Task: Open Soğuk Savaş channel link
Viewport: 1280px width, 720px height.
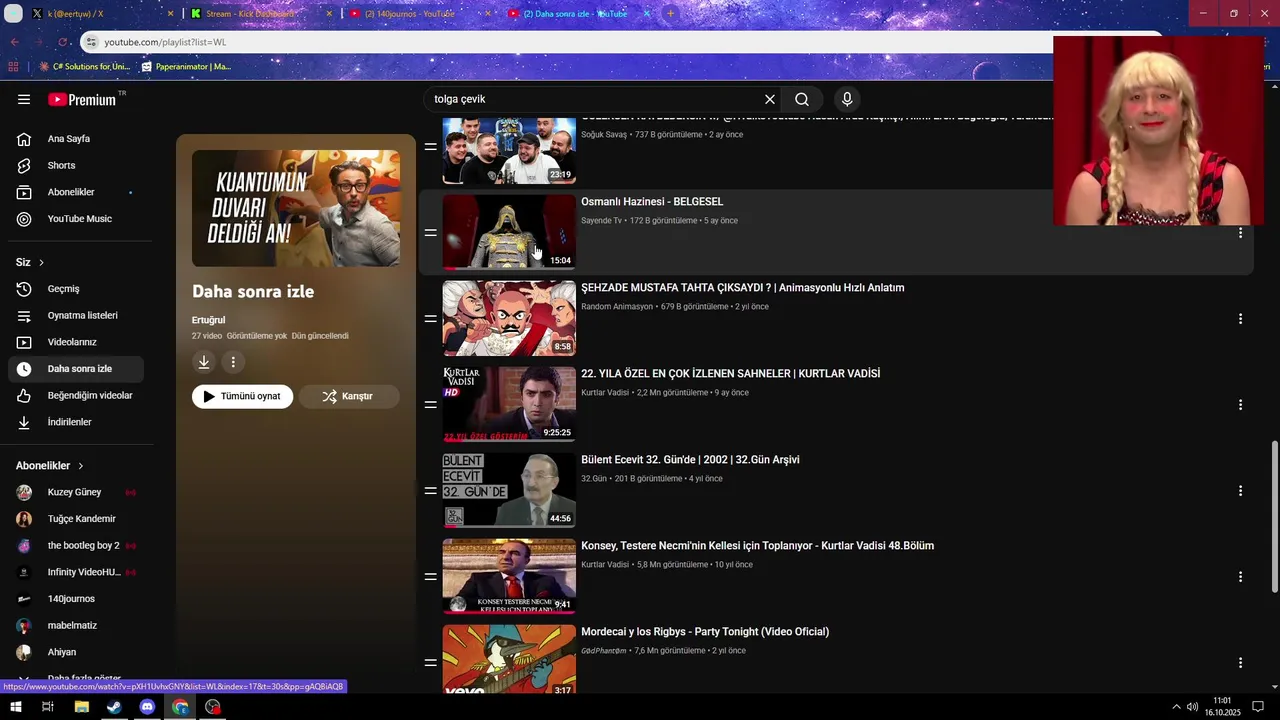Action: coord(604,135)
